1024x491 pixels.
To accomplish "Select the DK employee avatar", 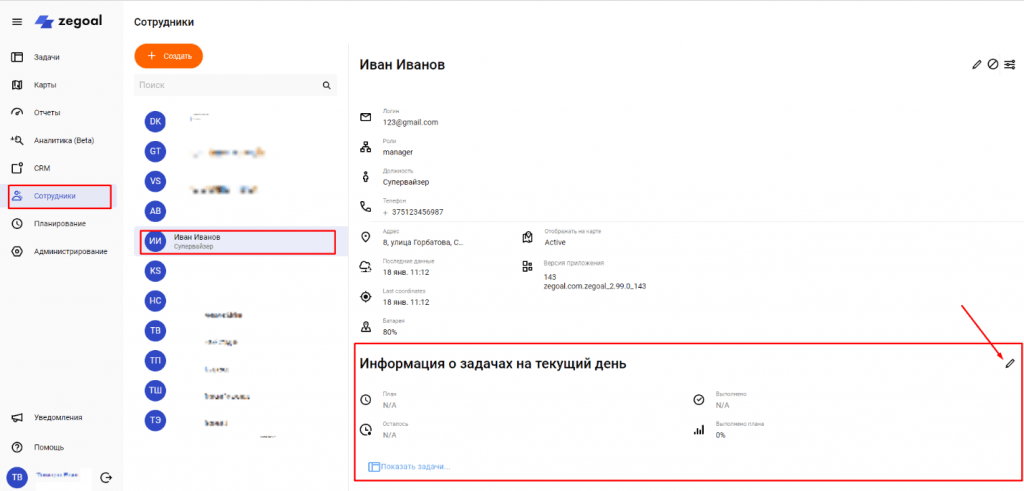I will click(x=155, y=121).
